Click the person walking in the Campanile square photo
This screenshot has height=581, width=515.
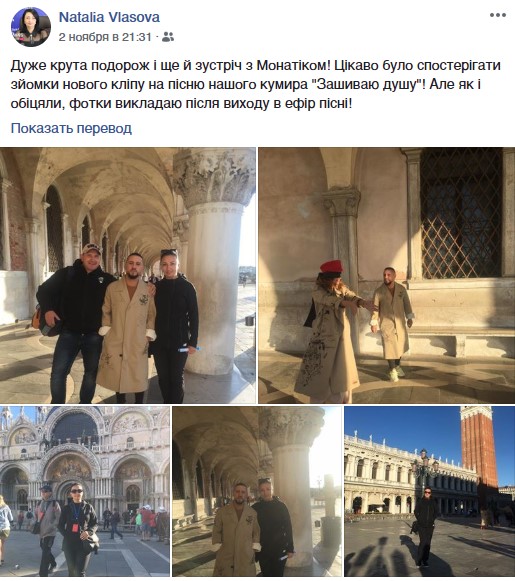pyautogui.click(x=424, y=527)
